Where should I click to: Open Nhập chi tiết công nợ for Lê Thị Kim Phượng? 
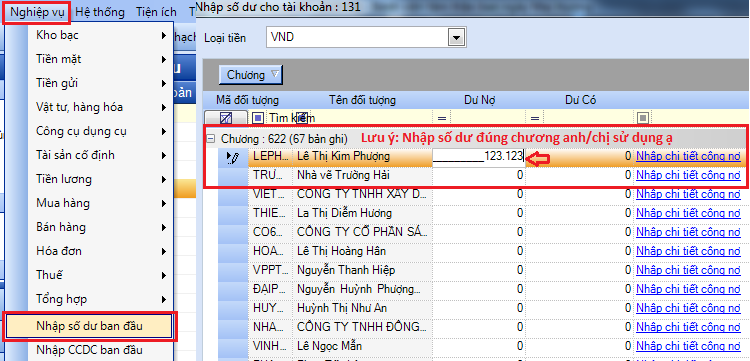[688, 156]
